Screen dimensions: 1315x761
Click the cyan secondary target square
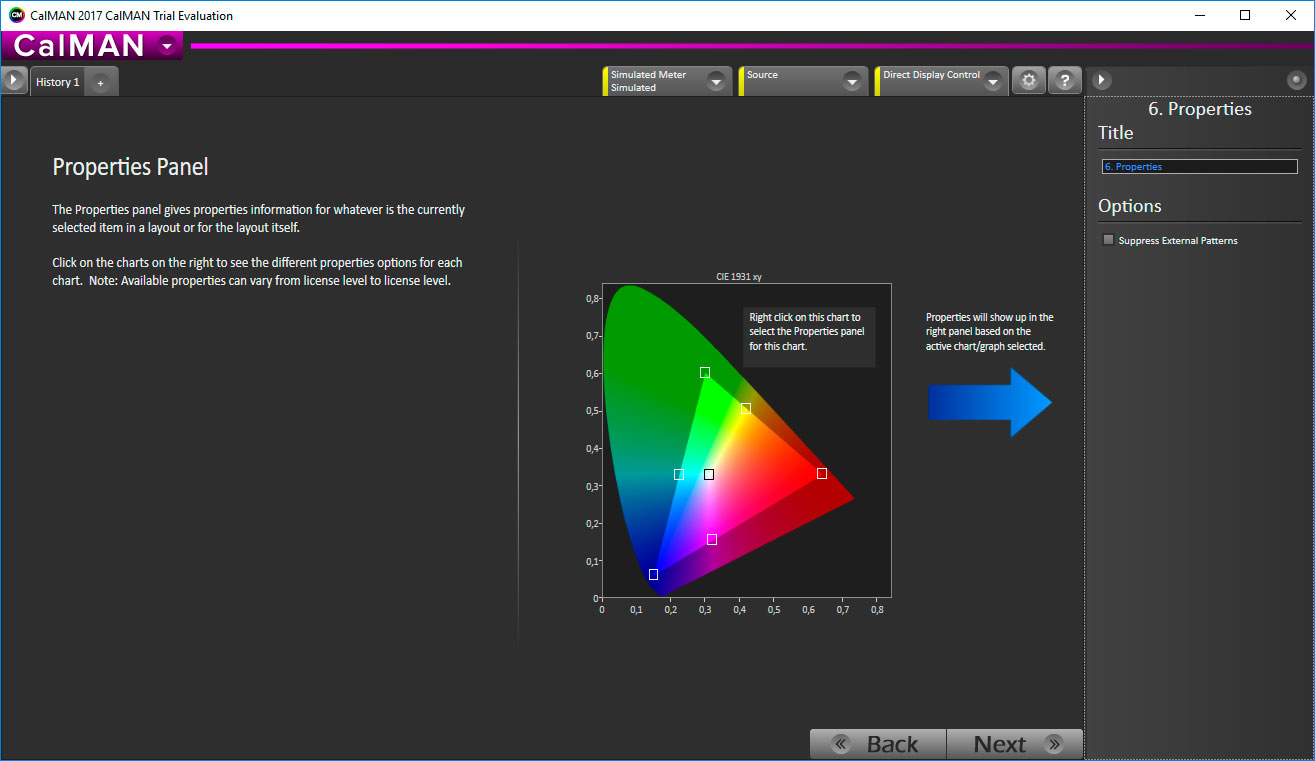click(679, 474)
